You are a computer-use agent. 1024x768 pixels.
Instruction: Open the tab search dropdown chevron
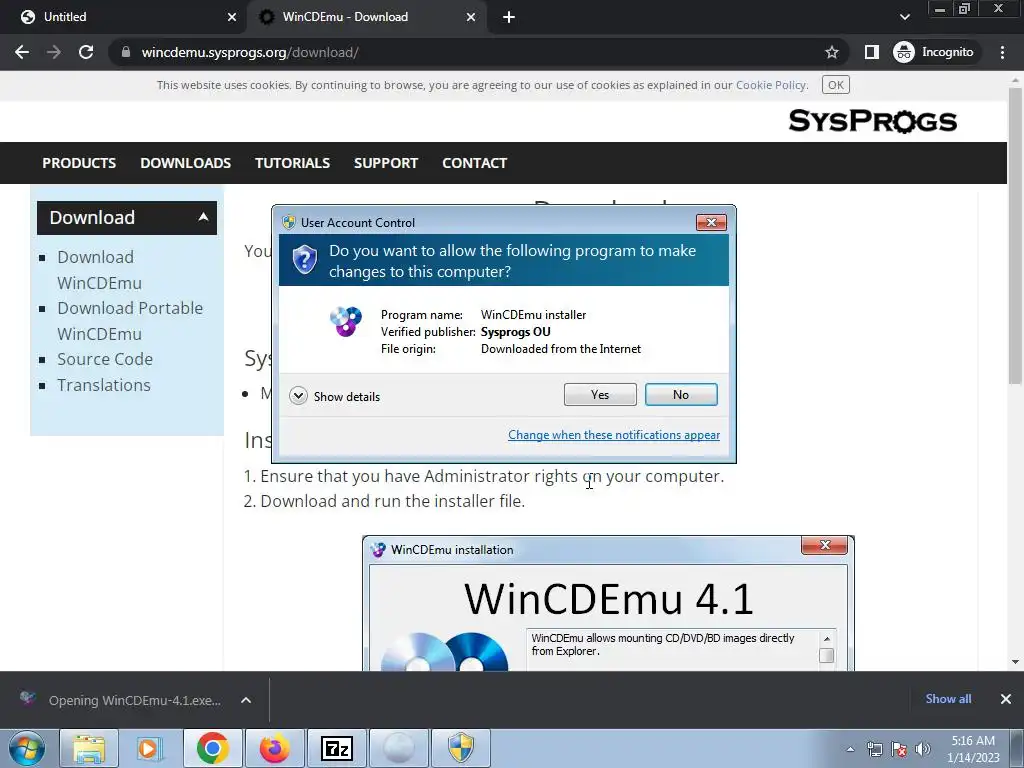[x=904, y=17]
